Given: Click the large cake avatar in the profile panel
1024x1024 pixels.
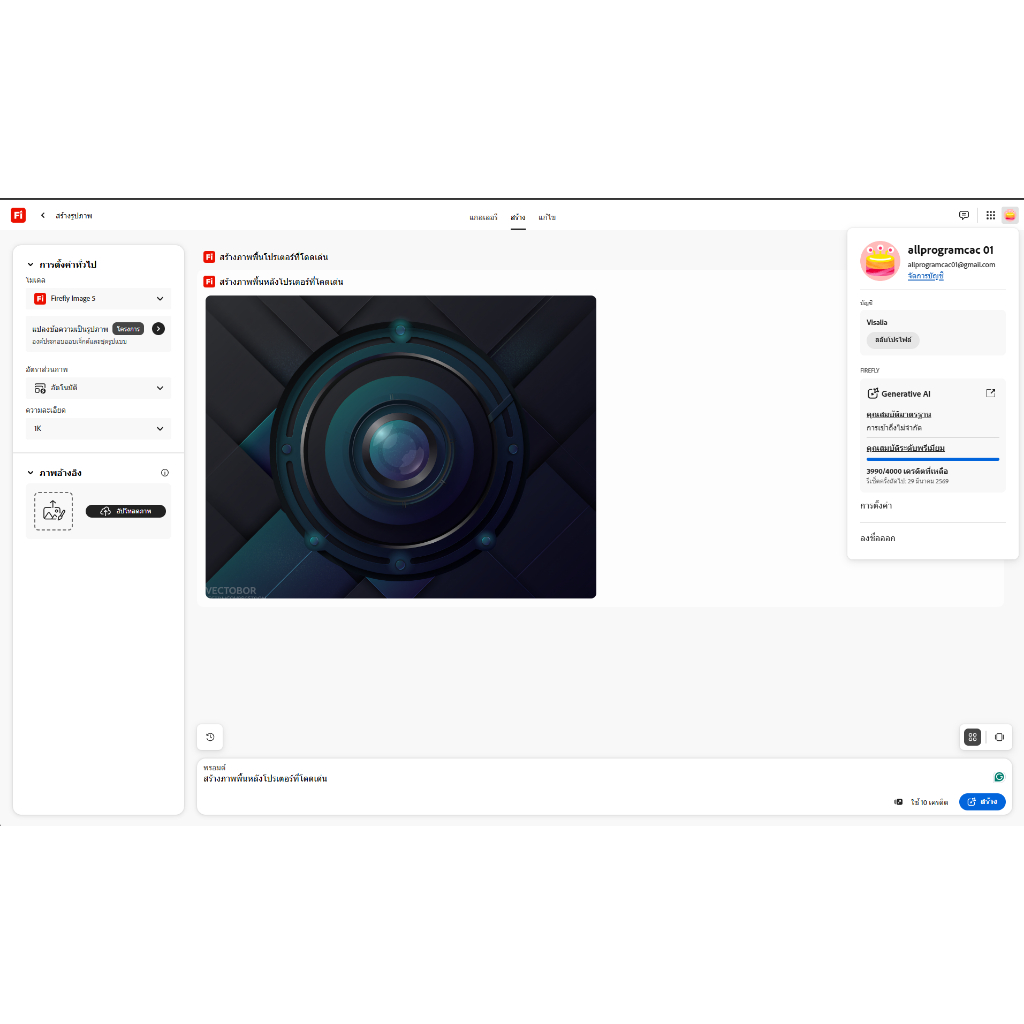Looking at the screenshot, I should (x=880, y=261).
